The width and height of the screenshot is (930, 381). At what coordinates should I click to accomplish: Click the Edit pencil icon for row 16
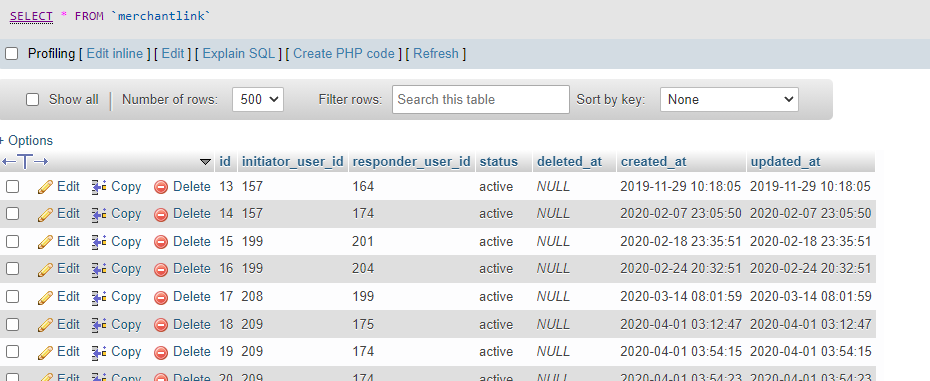(45, 269)
